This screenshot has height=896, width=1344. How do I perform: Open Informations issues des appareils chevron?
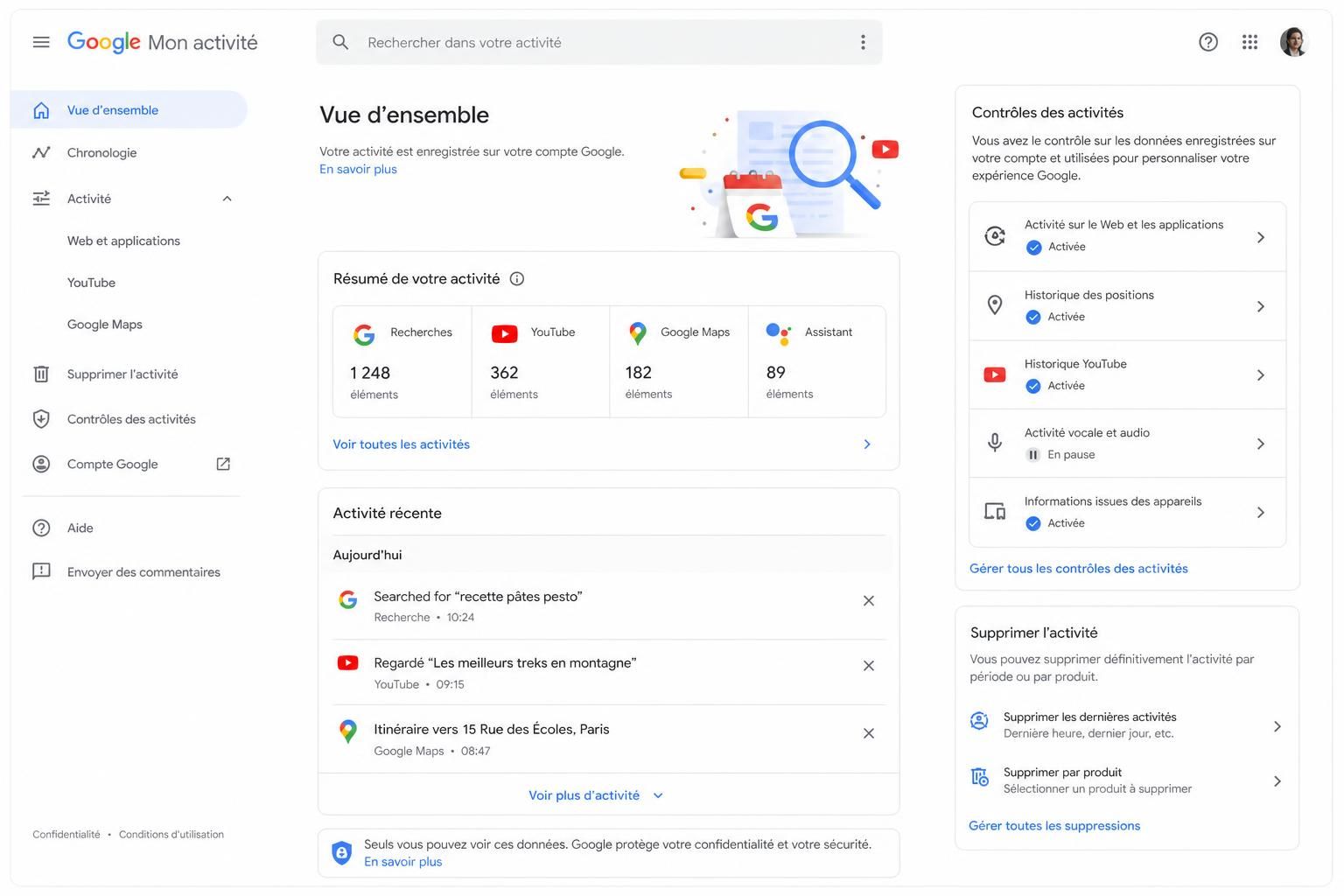(1261, 513)
